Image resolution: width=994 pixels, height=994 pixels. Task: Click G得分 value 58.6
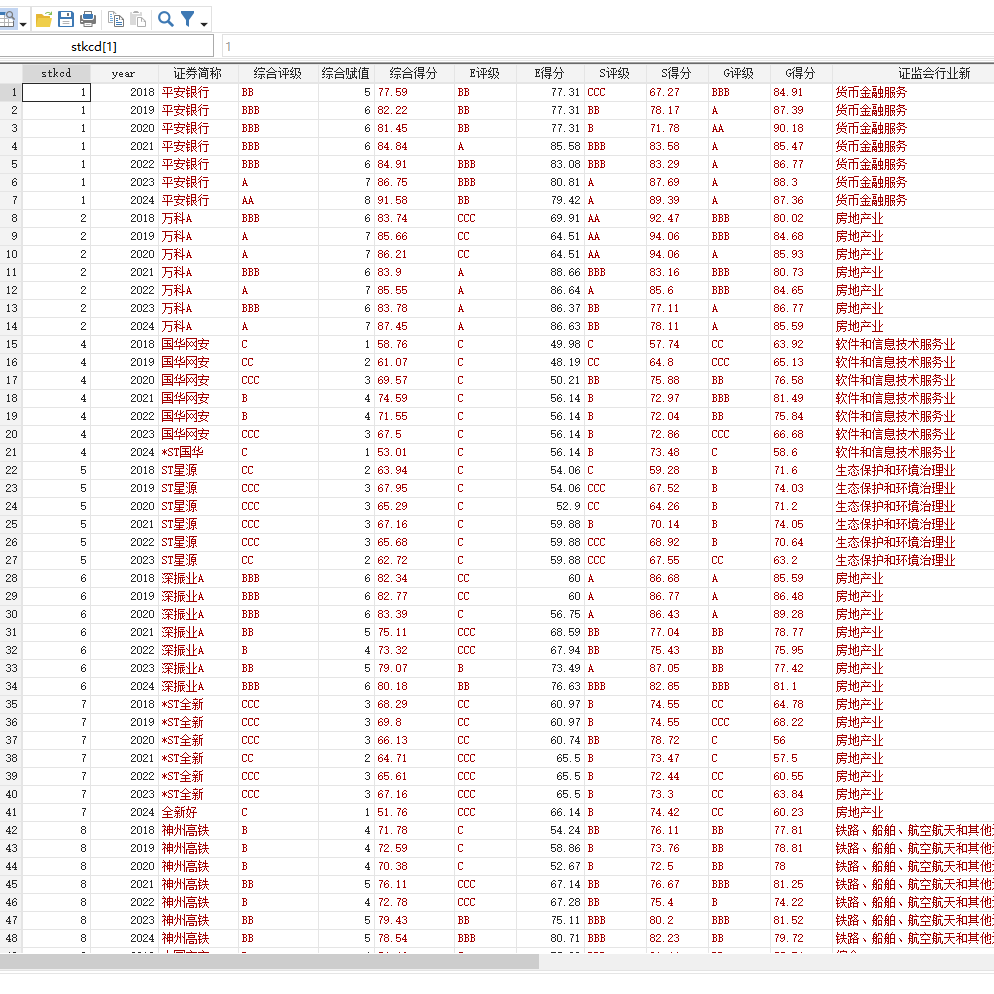click(x=785, y=453)
